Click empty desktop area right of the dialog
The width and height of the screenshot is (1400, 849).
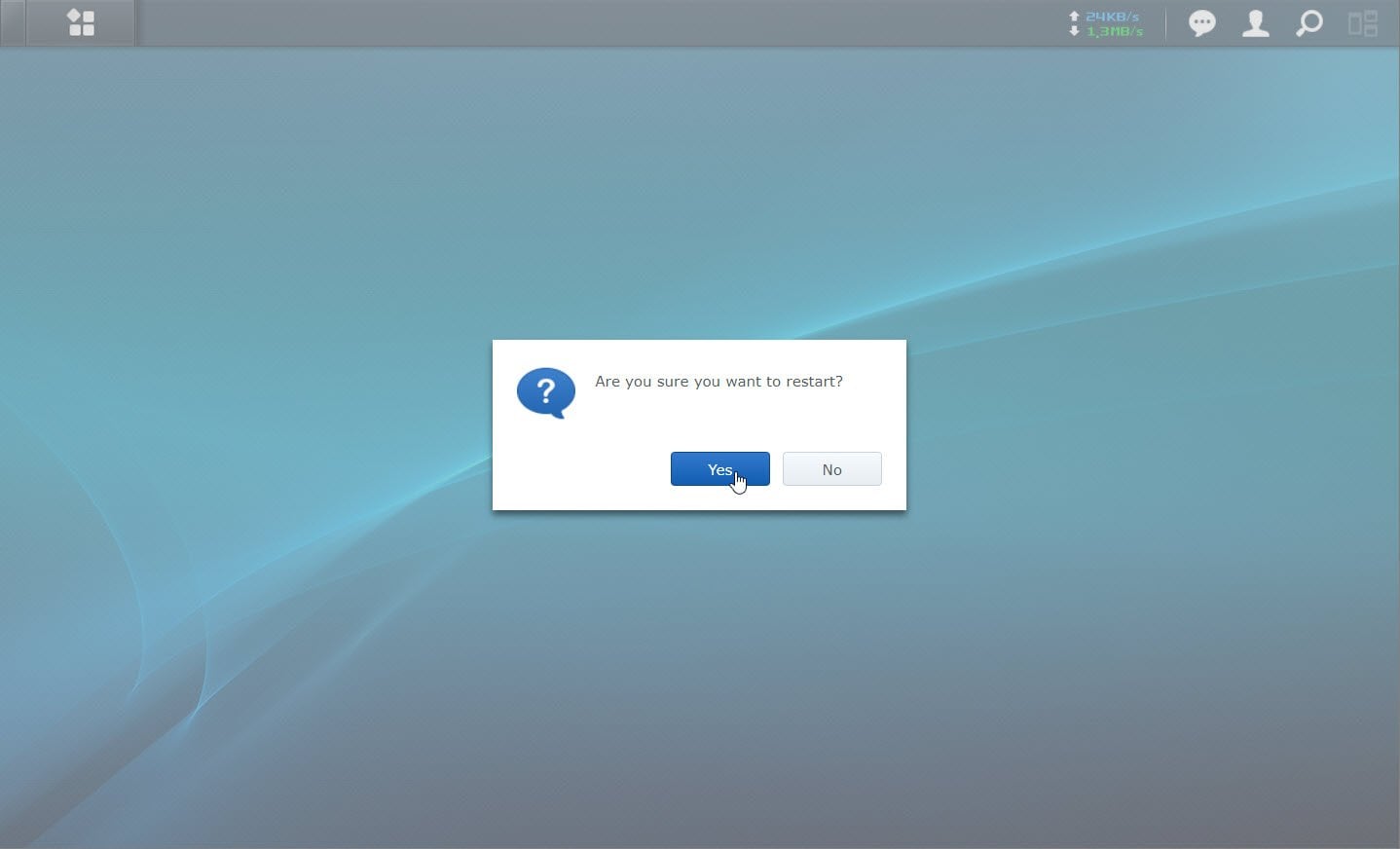click(1149, 424)
